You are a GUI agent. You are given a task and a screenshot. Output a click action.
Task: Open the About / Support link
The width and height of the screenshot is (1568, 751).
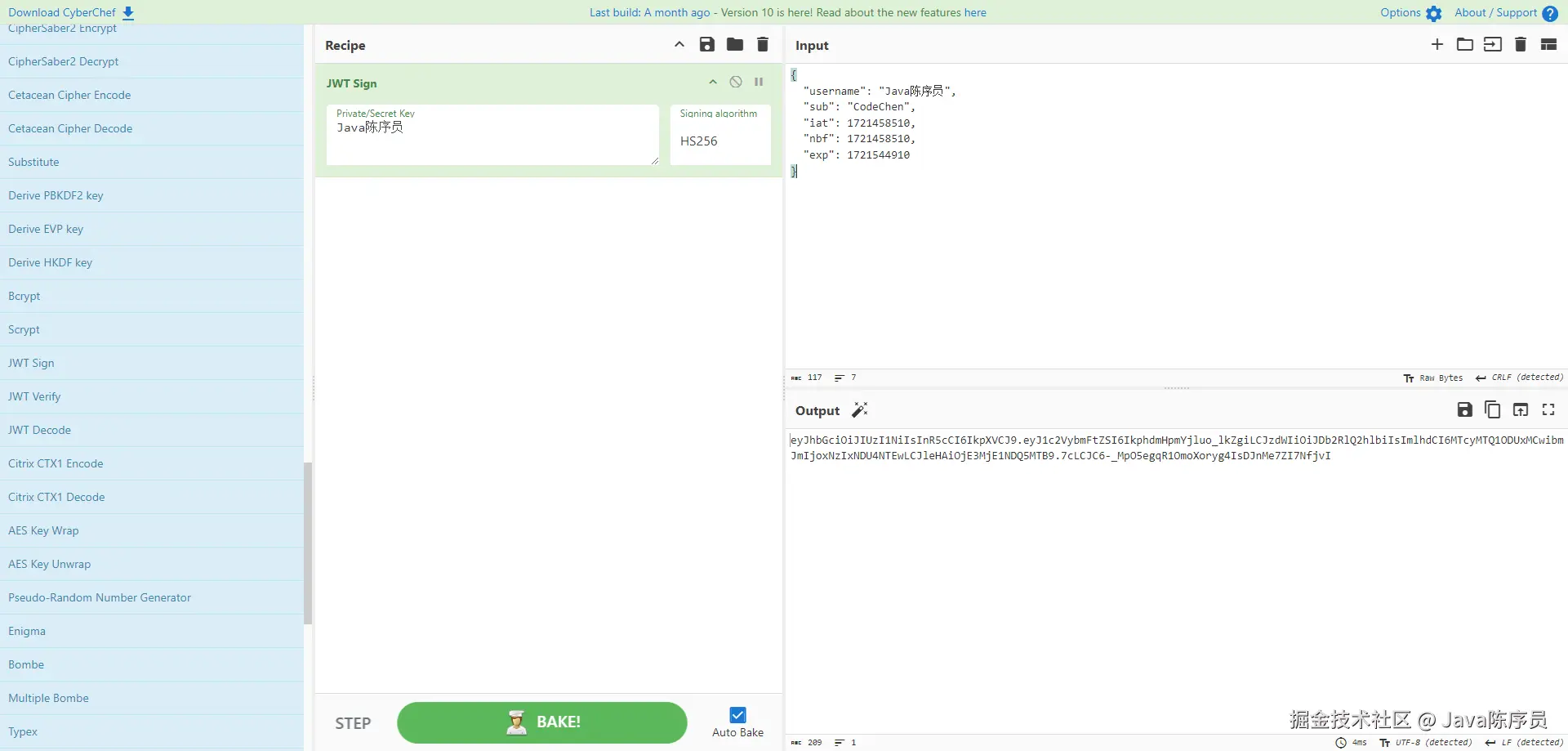1506,13
